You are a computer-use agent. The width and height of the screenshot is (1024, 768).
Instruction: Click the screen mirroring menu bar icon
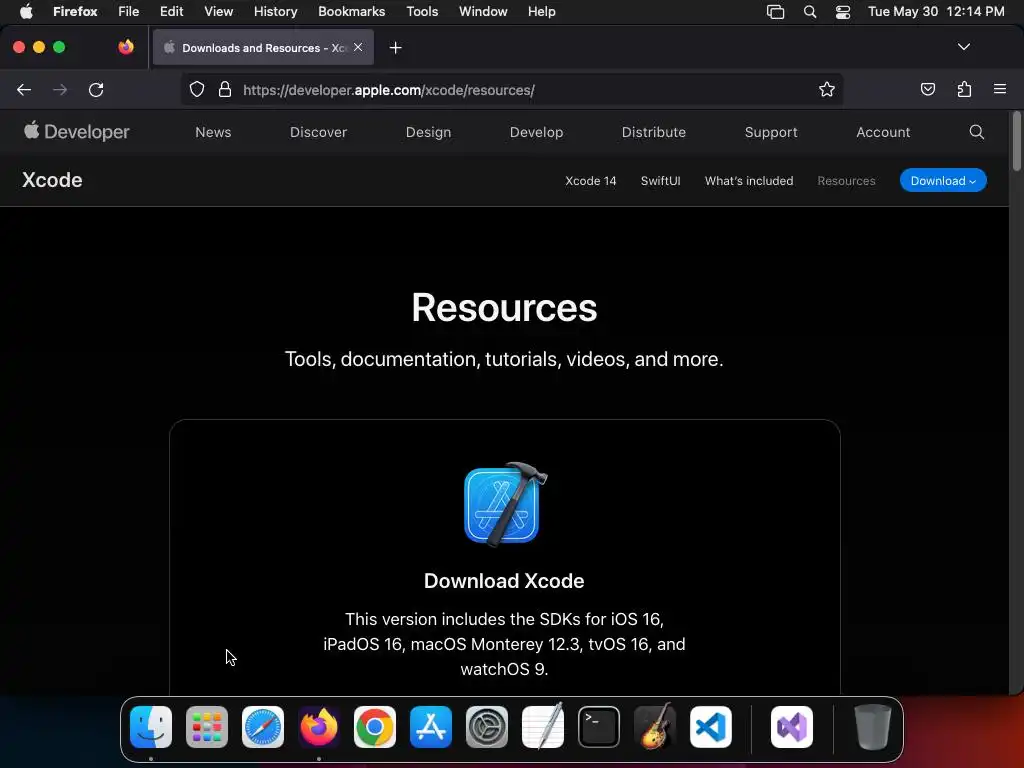click(775, 12)
